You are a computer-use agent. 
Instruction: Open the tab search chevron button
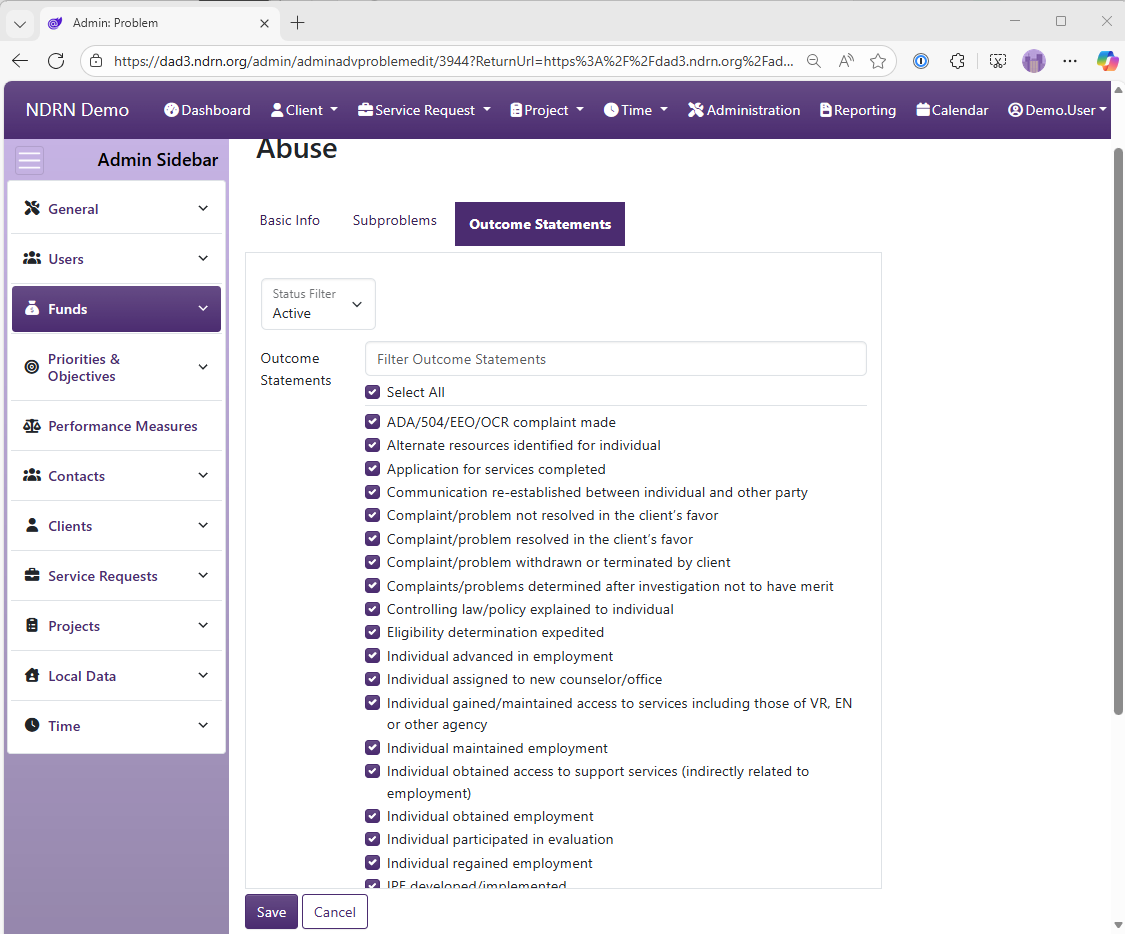click(20, 24)
